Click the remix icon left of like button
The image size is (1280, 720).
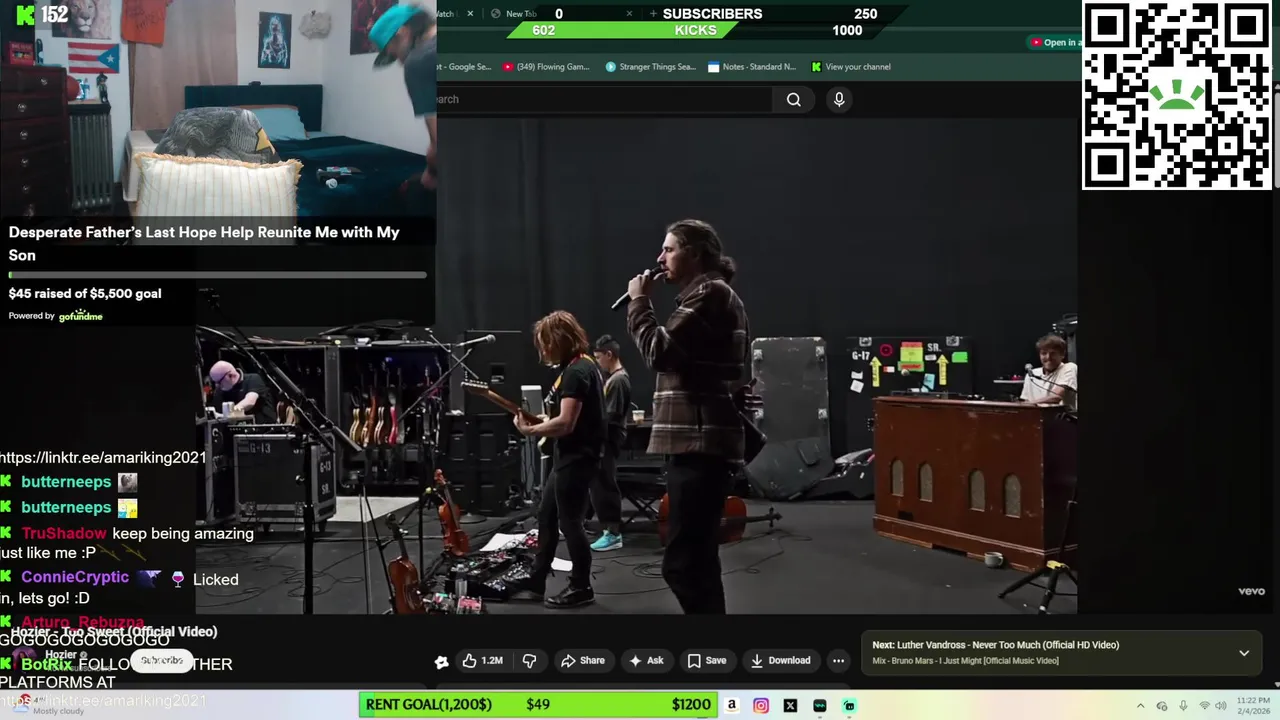click(x=441, y=661)
